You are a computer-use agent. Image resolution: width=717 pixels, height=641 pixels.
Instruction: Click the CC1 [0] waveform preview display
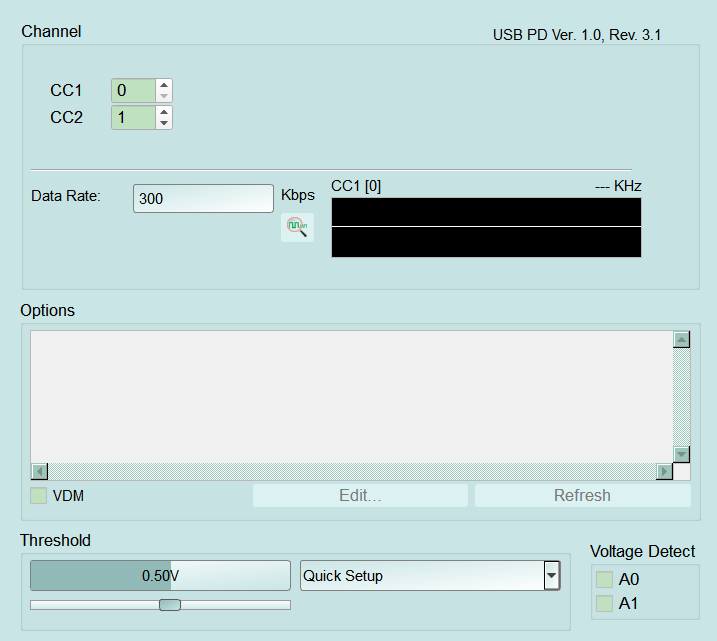click(487, 227)
